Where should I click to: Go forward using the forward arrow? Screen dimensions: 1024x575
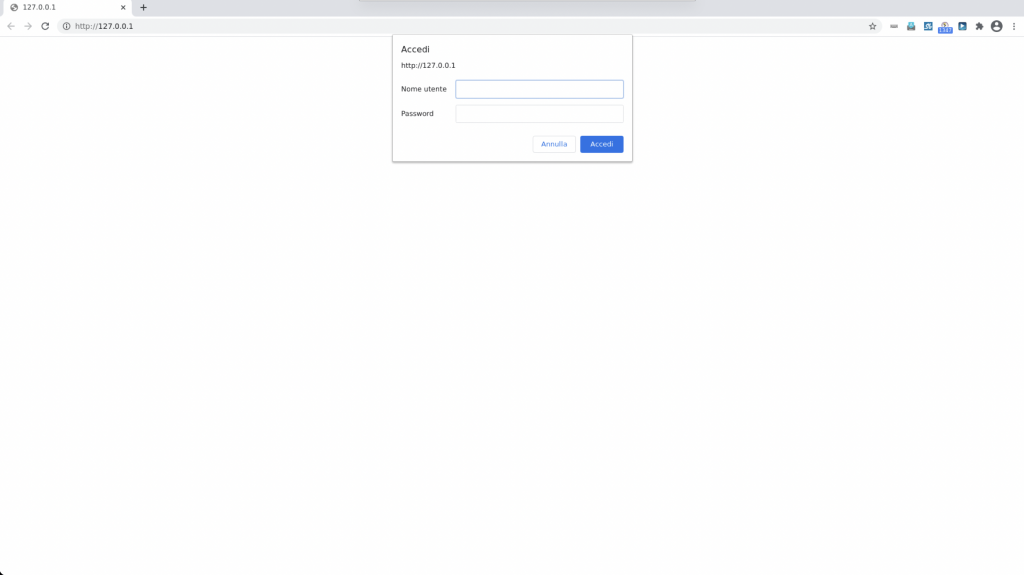point(28,26)
